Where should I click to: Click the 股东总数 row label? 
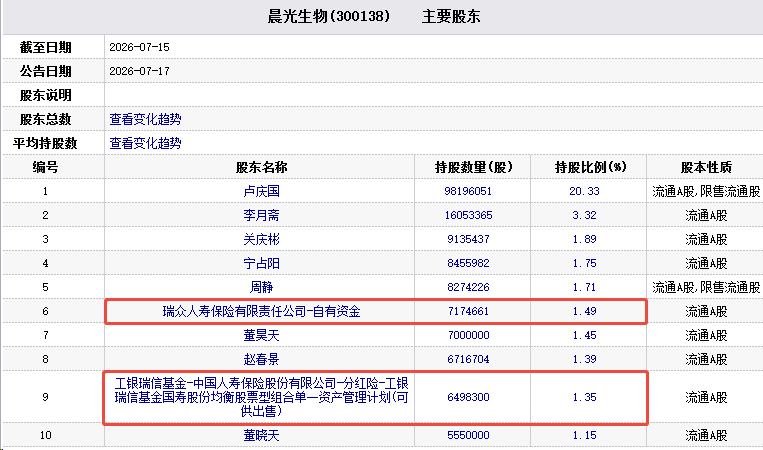click(45, 119)
